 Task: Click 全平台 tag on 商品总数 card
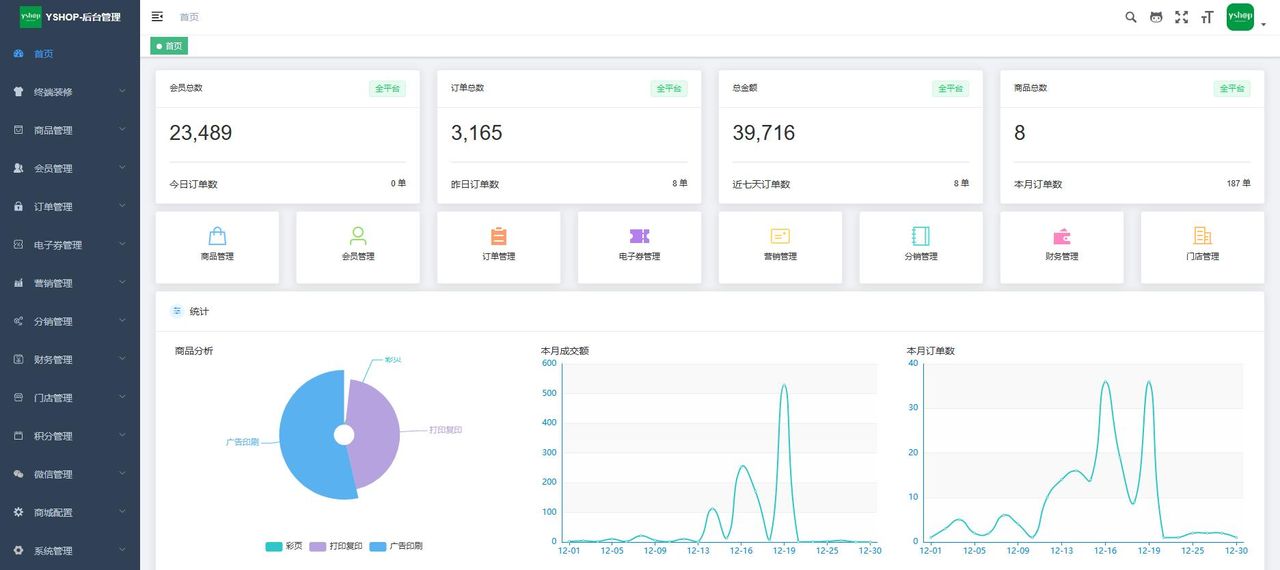click(1233, 88)
